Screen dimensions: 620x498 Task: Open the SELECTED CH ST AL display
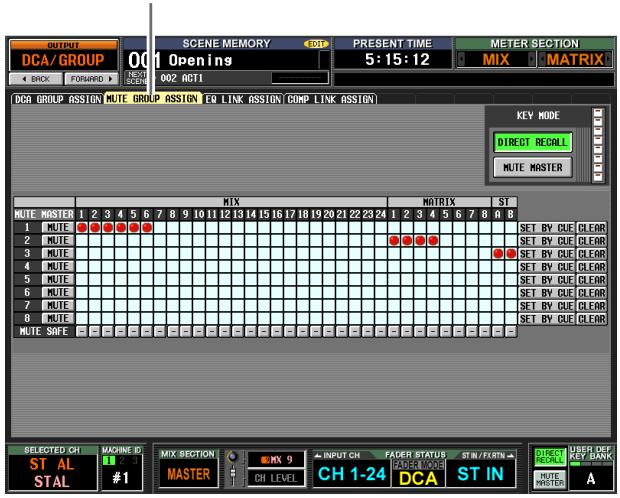(52, 473)
